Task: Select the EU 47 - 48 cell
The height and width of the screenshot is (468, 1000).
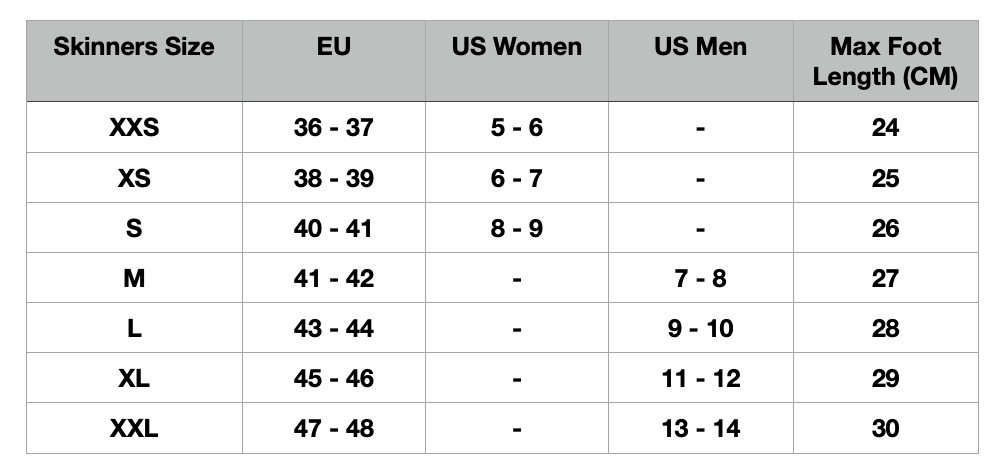Action: (x=334, y=428)
